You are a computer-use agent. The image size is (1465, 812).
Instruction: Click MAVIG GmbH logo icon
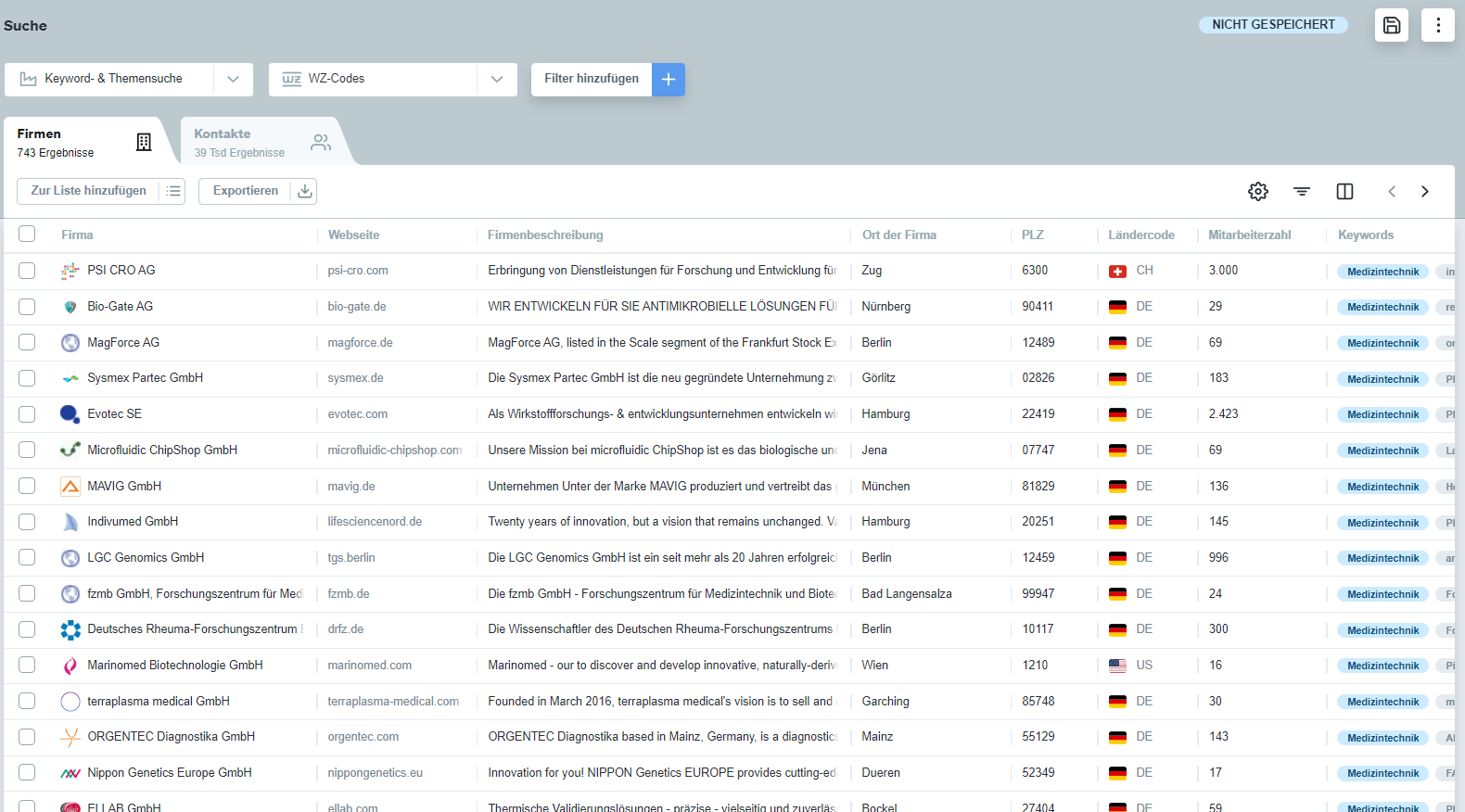[70, 486]
